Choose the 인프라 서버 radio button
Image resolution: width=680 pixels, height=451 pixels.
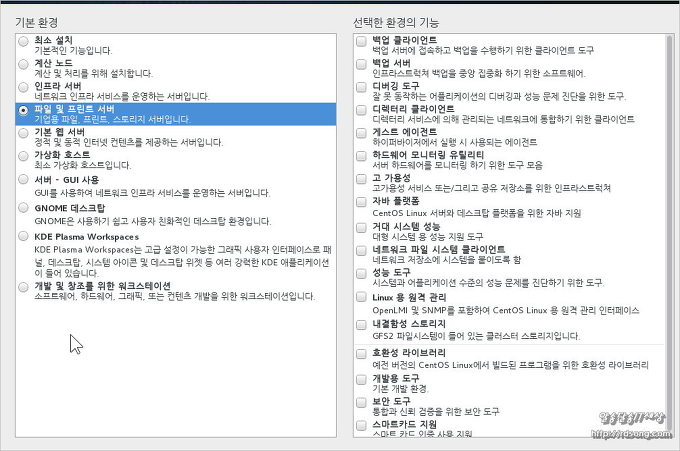[x=24, y=86]
